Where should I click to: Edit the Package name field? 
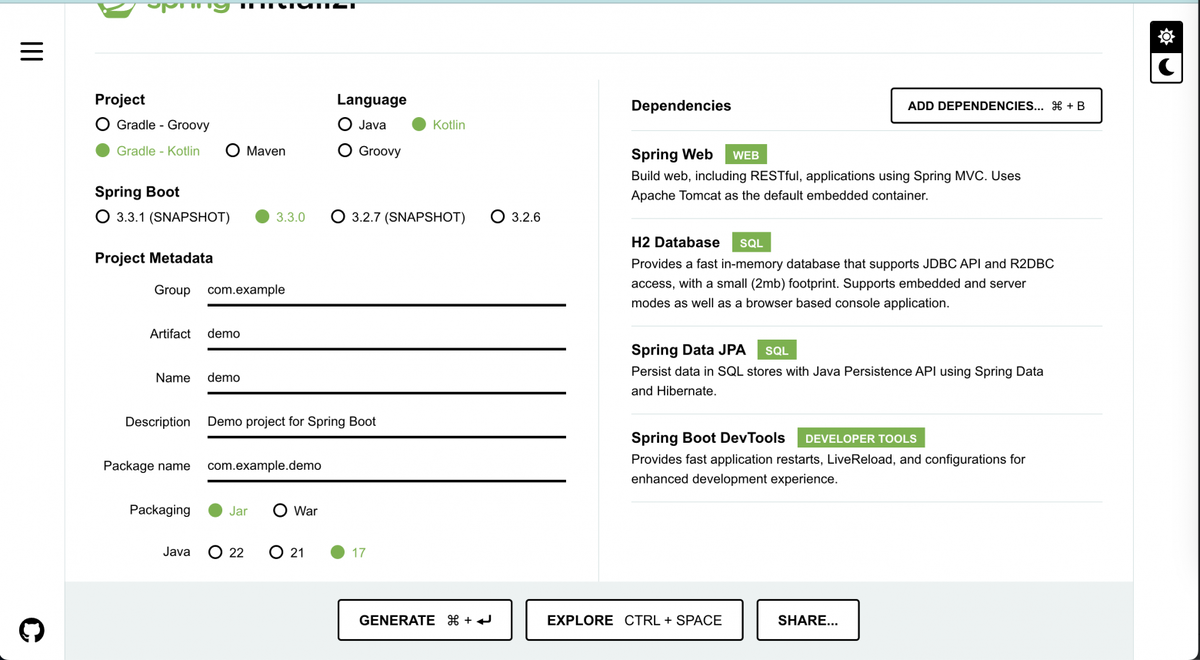(386, 466)
